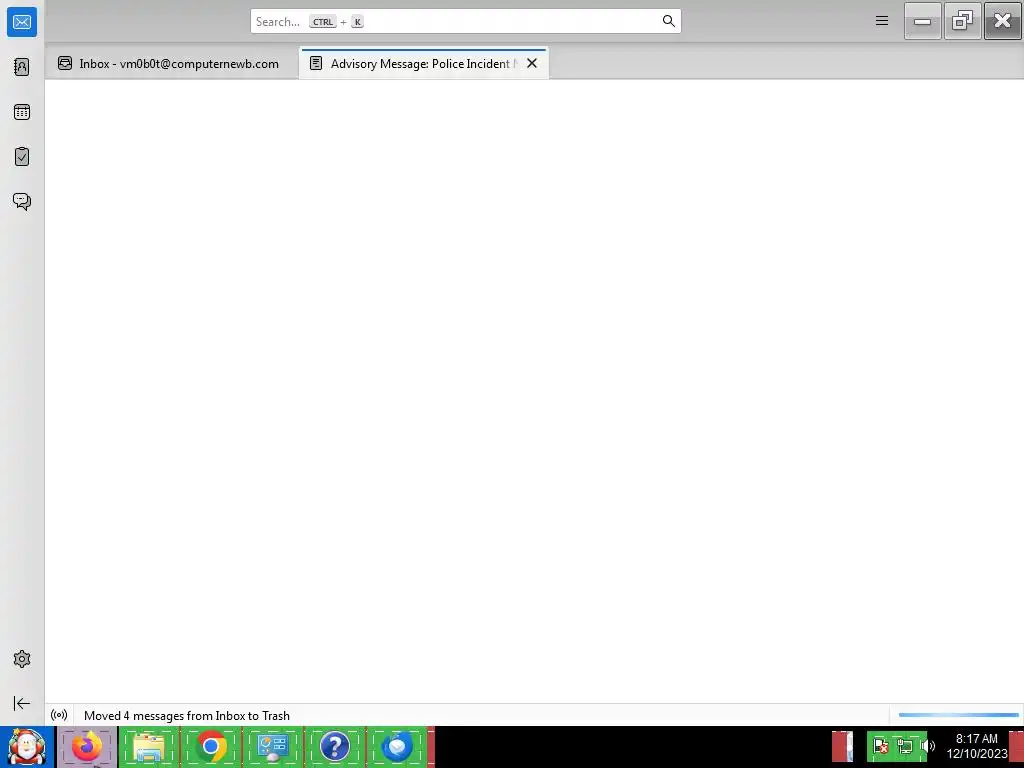Open the network tray icon
This screenshot has width=1024, height=768.
904,746
